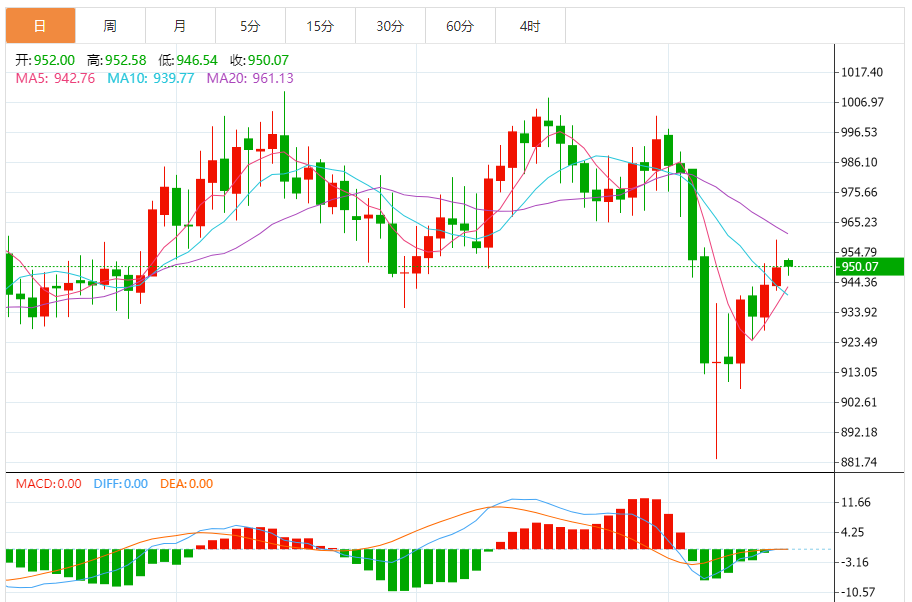Click the long red candle with 881 low wick

tap(717, 381)
